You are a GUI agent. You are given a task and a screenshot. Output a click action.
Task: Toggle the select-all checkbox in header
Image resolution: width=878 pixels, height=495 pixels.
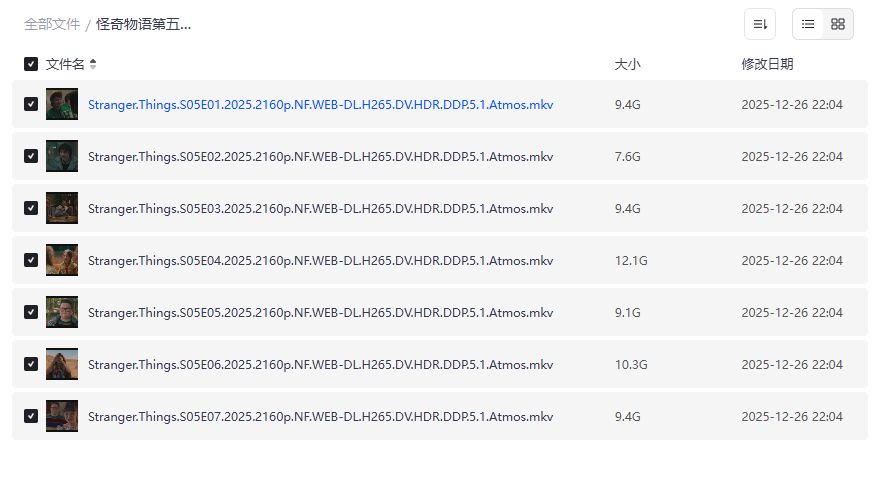31,64
